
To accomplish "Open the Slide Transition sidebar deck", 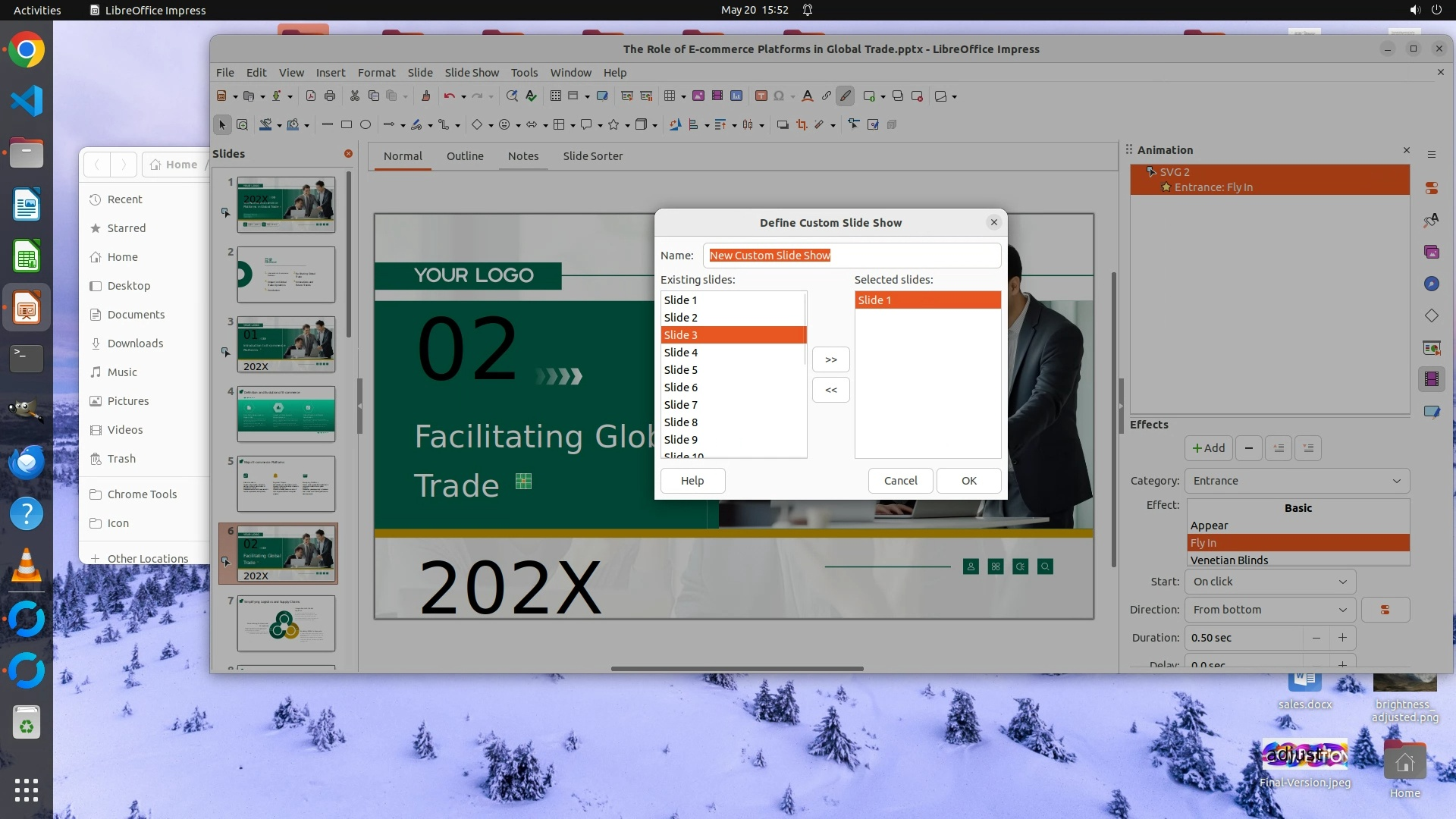I will click(1431, 347).
